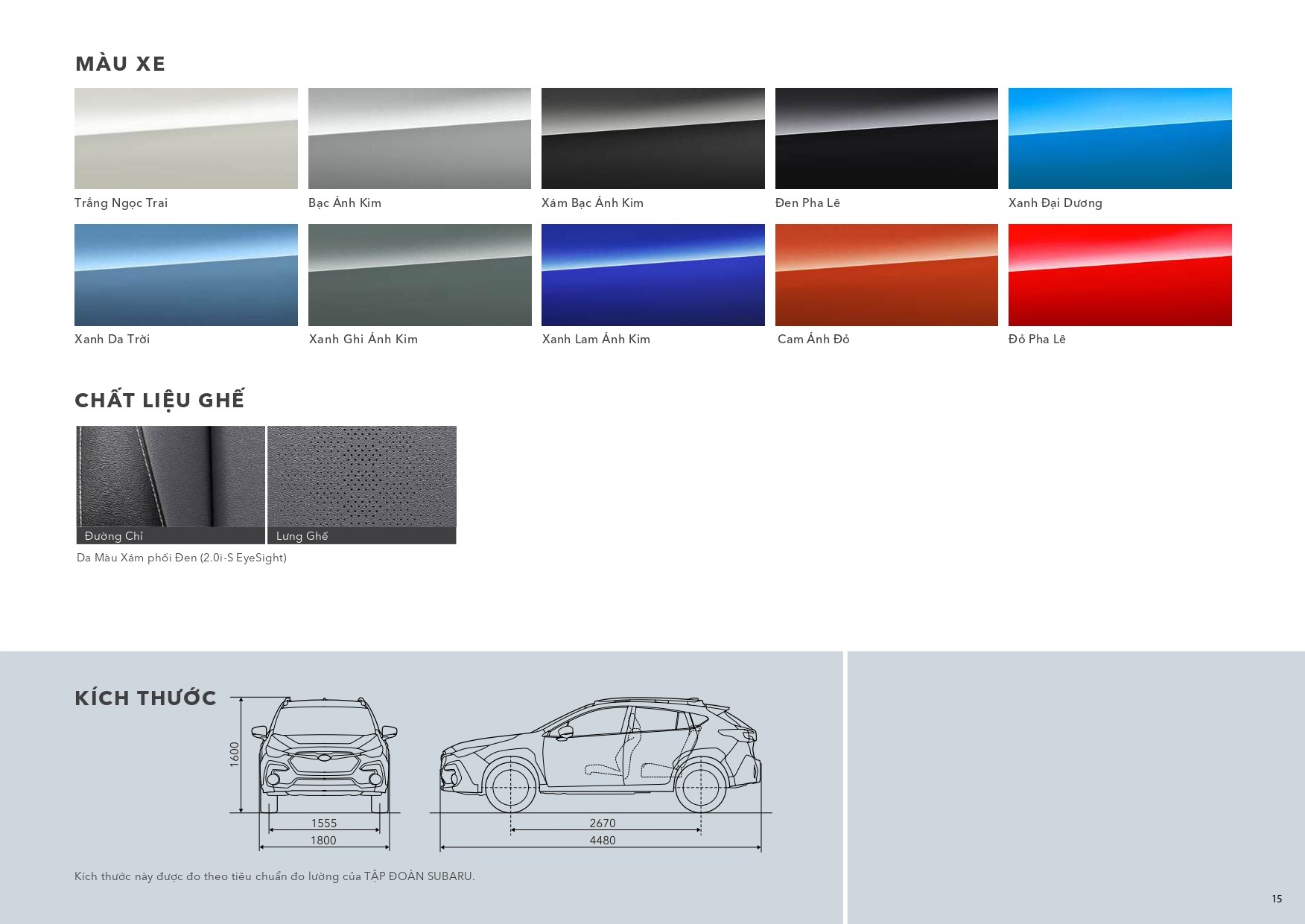This screenshot has height=924, width=1305.
Task: Pick the Bạc Ánh Kim swatch
Action: tap(419, 138)
